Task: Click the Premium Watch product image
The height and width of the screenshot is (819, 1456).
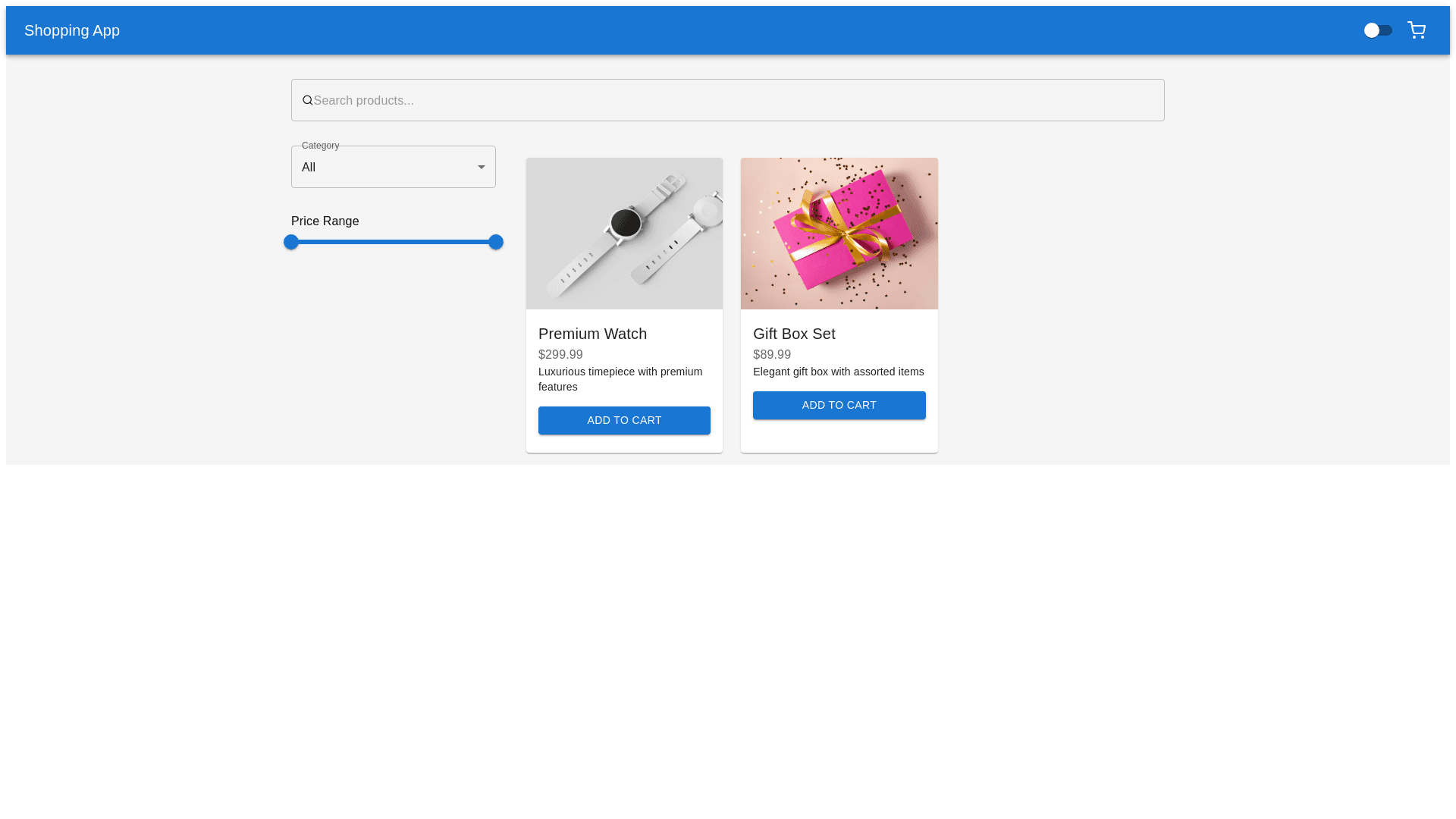Action: (623, 234)
